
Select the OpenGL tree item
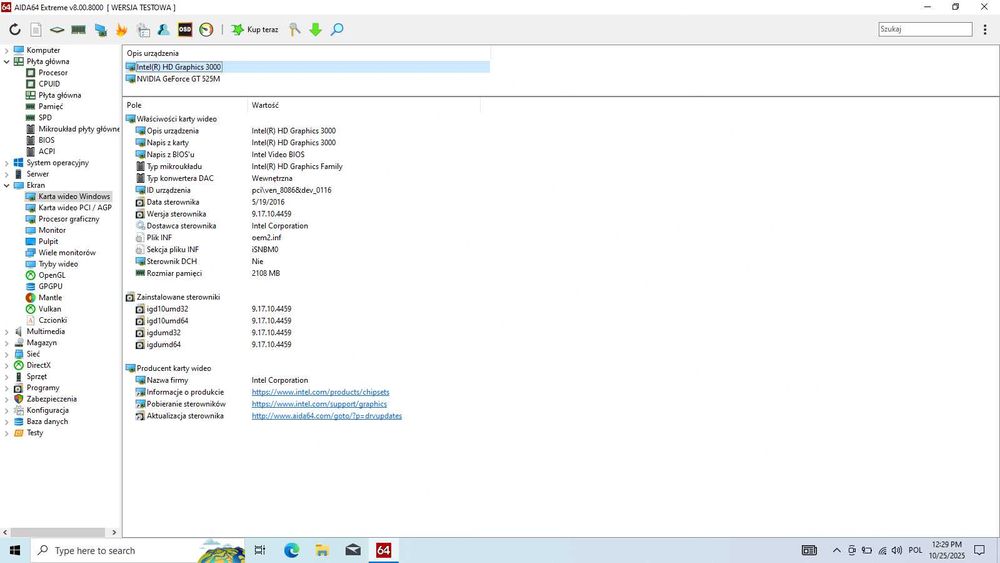tap(52, 275)
